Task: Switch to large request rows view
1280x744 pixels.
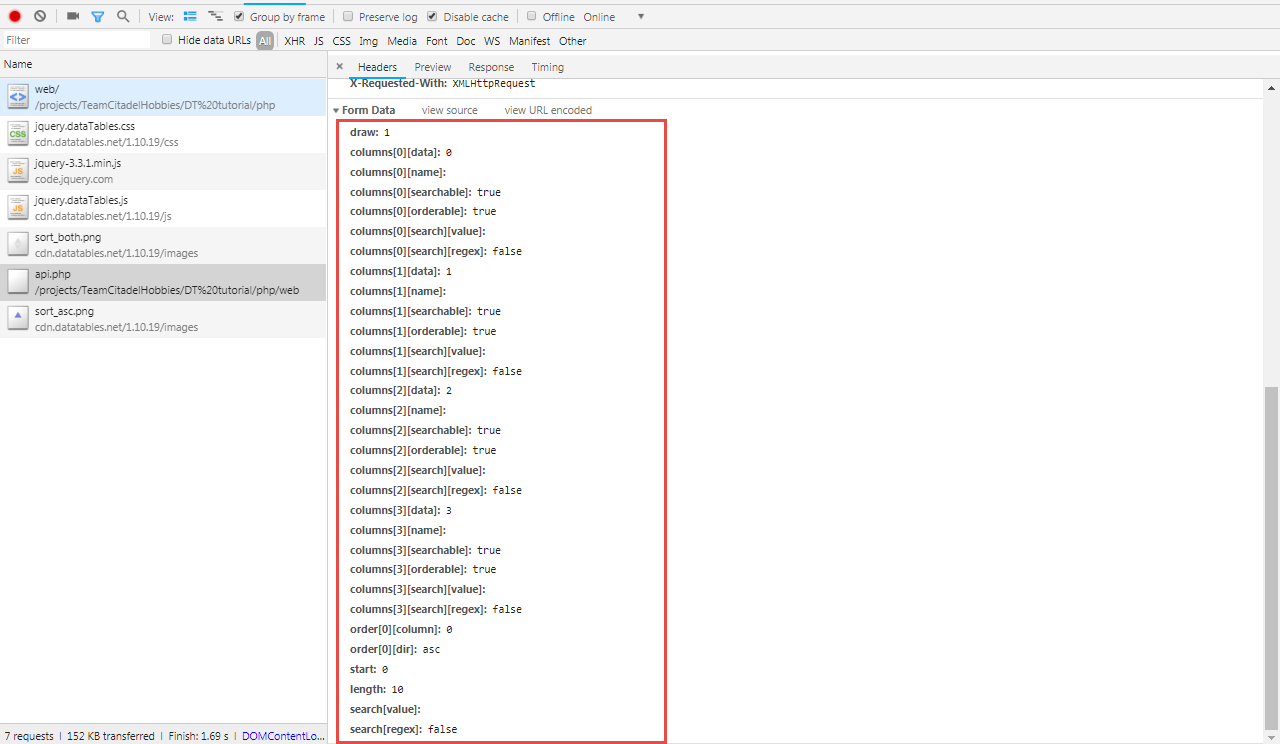Action: click(190, 16)
